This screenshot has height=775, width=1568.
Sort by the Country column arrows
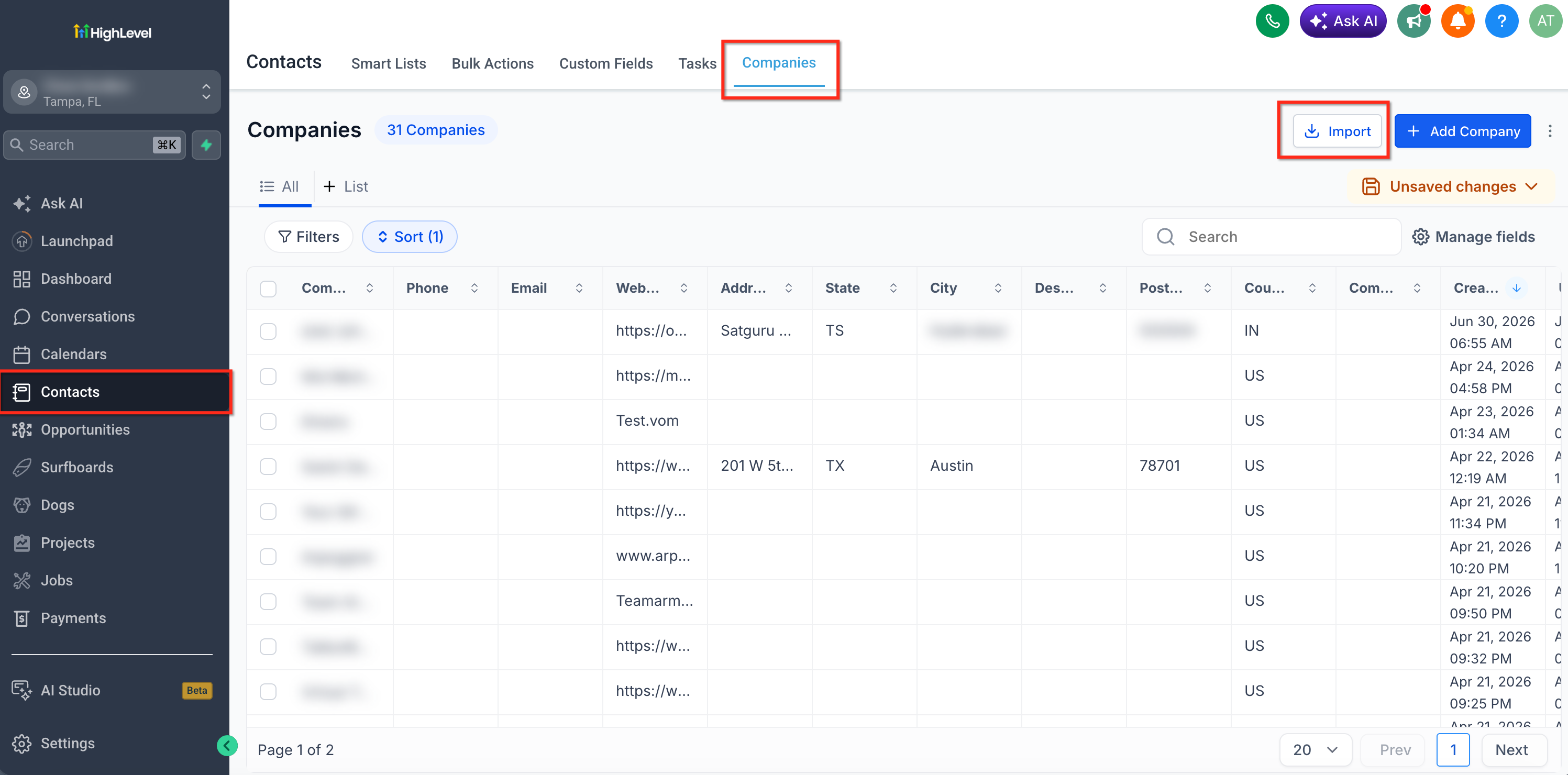1312,288
